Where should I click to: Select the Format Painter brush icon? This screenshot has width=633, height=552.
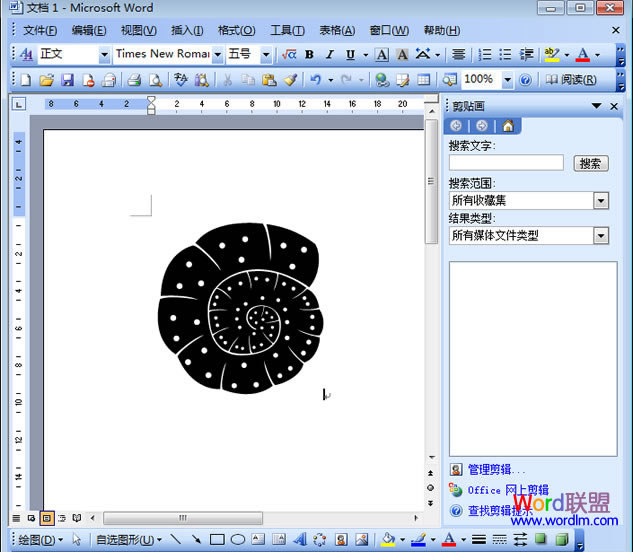(x=289, y=80)
